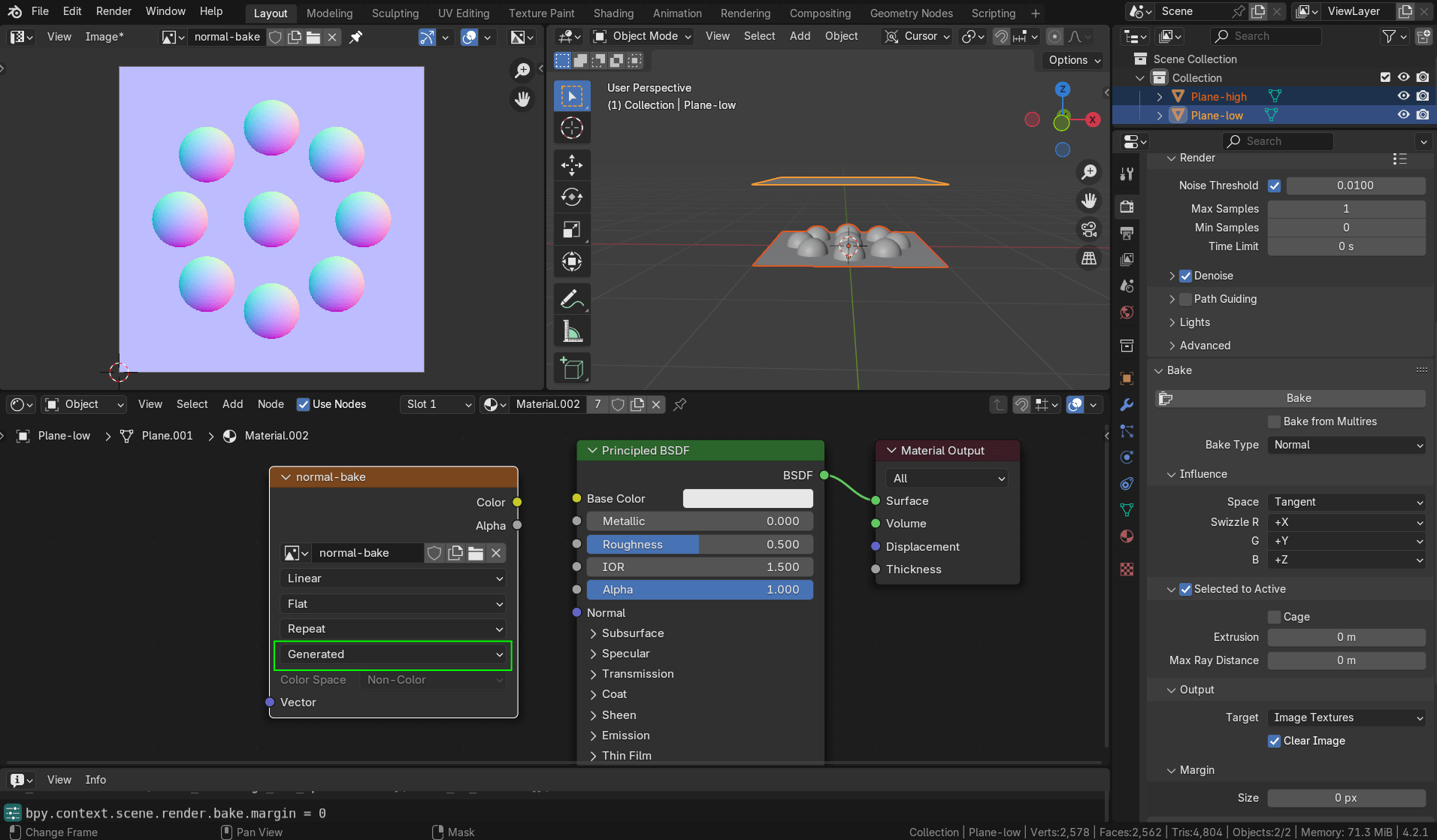Open the Swizzle R +X dropdown
The height and width of the screenshot is (840, 1437).
[1347, 522]
